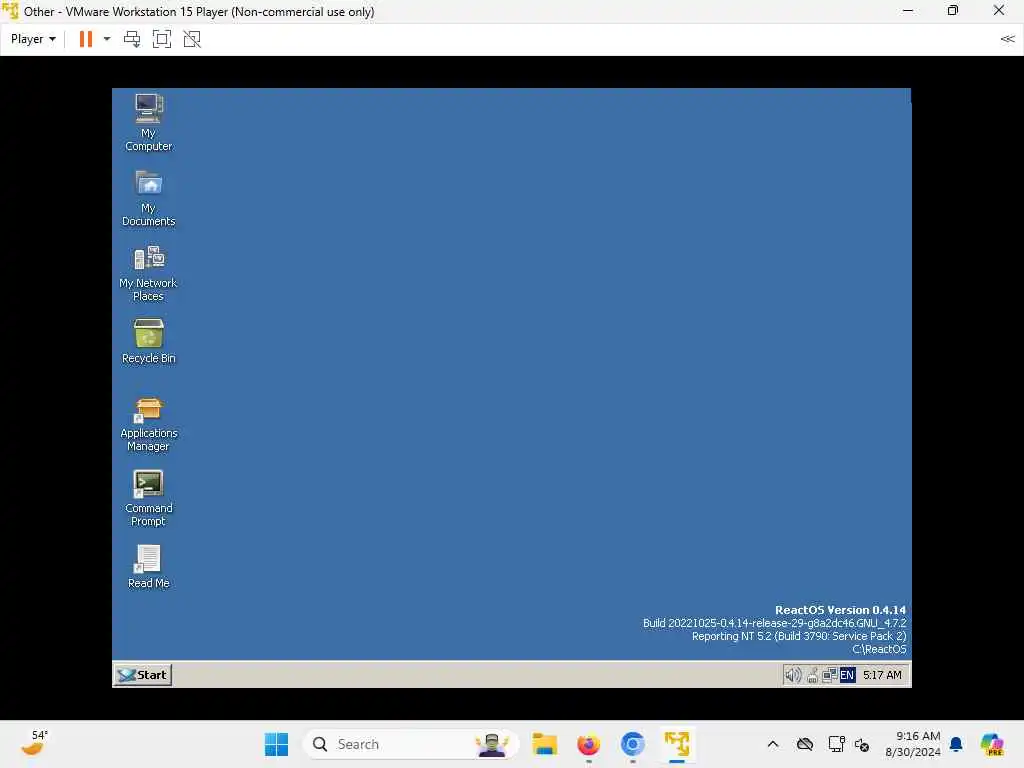Click VMware Player taskbar icon
The width and height of the screenshot is (1024, 768).
coord(677,744)
